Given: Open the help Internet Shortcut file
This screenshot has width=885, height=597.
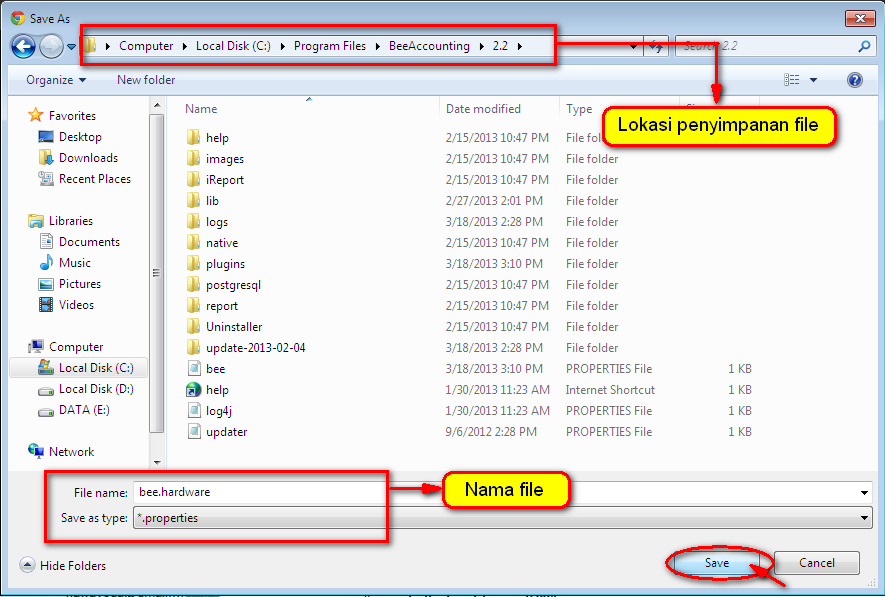Looking at the screenshot, I should click(x=217, y=390).
